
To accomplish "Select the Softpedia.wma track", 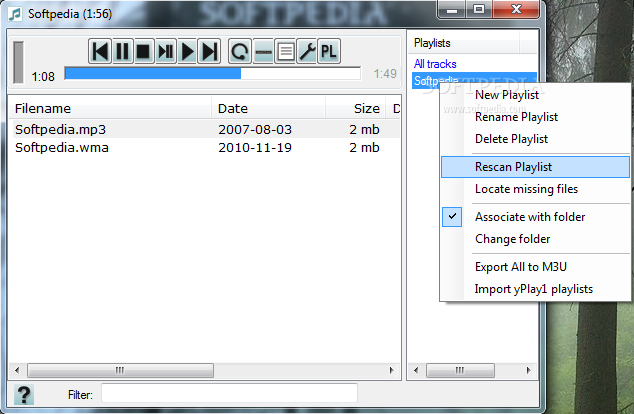I will click(62, 148).
